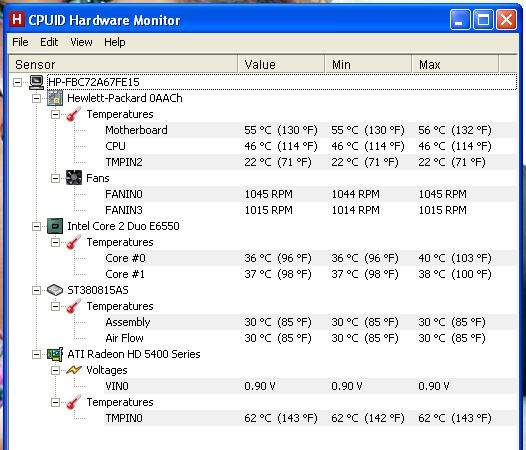Click the lightning bolt Voltages icon

[x=74, y=370]
